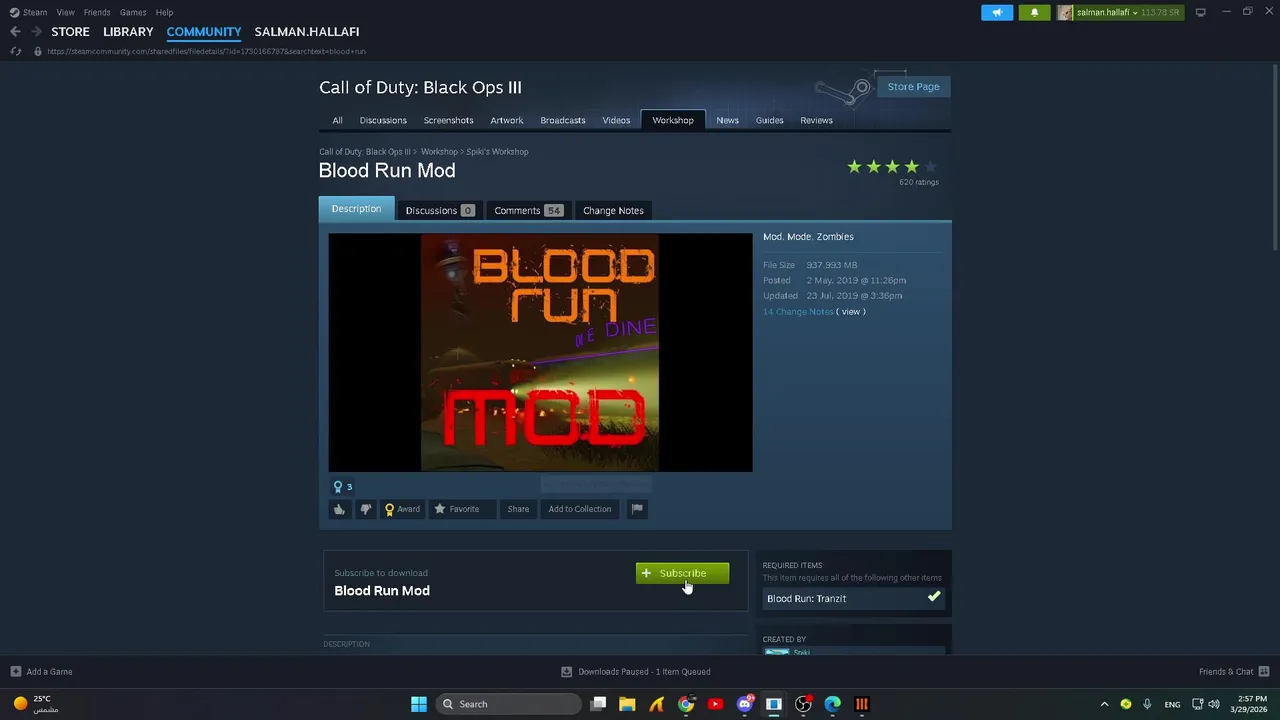Image resolution: width=1280 pixels, height=720 pixels.
Task: Open notifications bell icon
Action: [1034, 12]
